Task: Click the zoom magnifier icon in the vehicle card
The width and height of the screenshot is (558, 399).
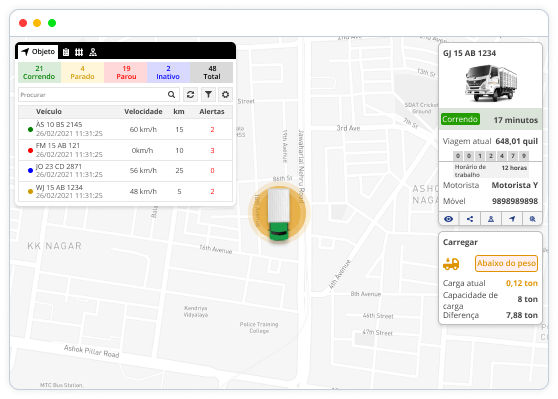Action: point(532,219)
